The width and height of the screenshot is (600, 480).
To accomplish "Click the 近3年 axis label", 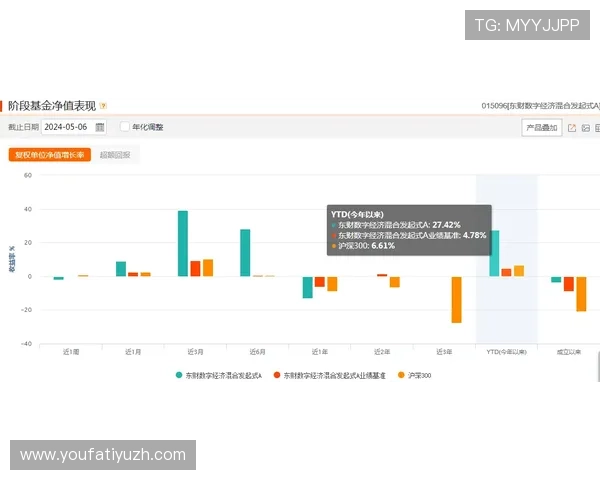I will 444,352.
